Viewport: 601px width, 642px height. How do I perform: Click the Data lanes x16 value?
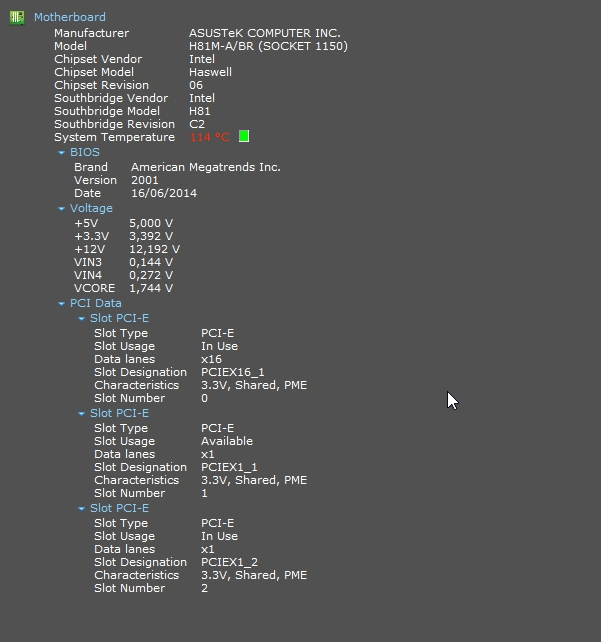[x=211, y=359]
